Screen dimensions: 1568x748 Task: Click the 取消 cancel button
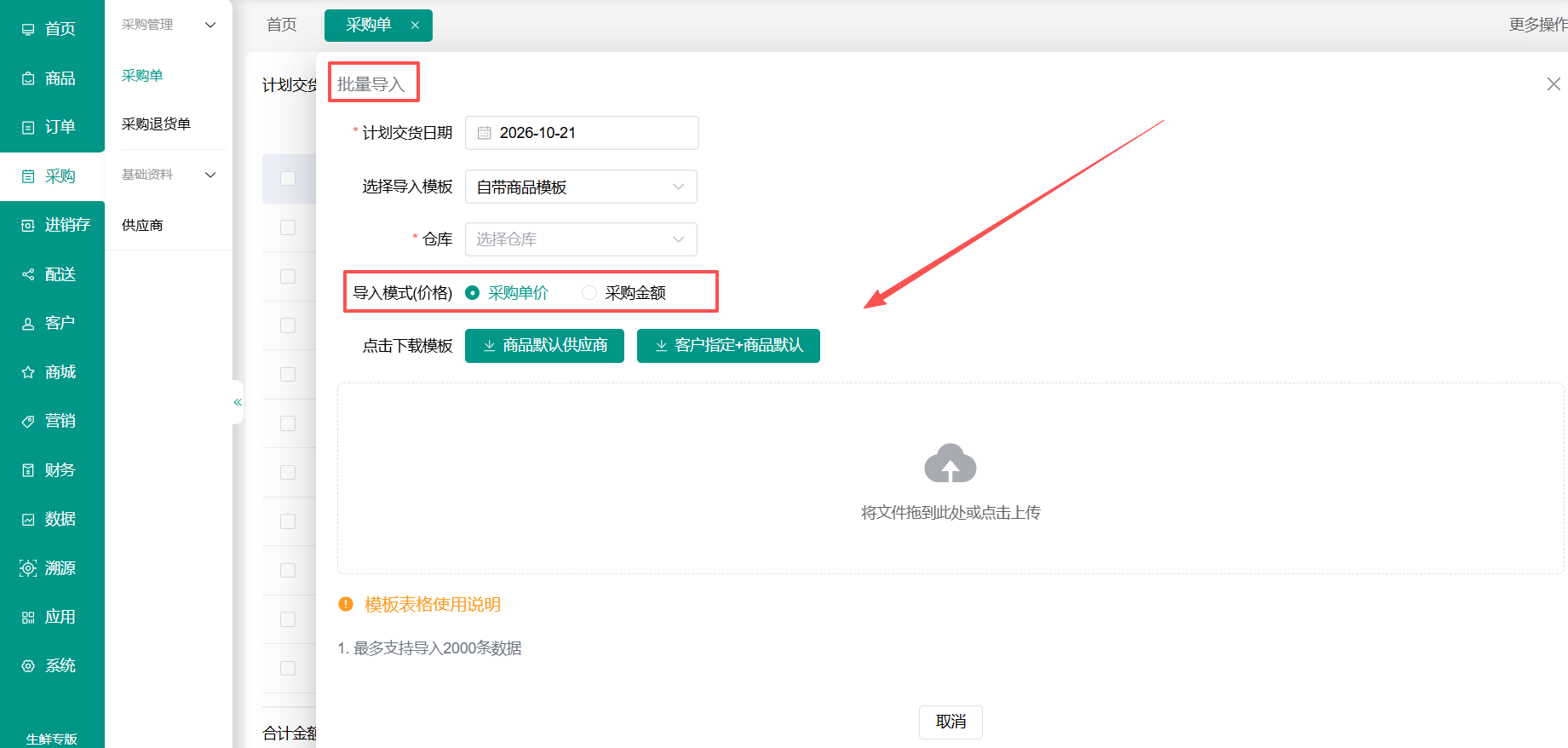951,722
